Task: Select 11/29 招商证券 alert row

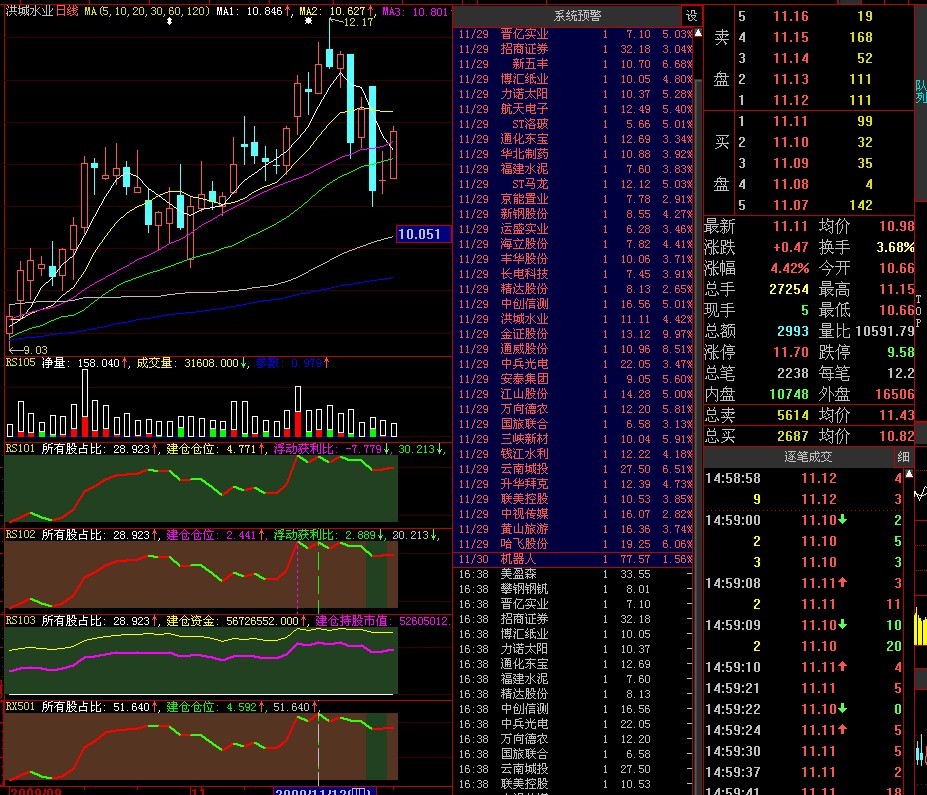Action: pos(575,49)
